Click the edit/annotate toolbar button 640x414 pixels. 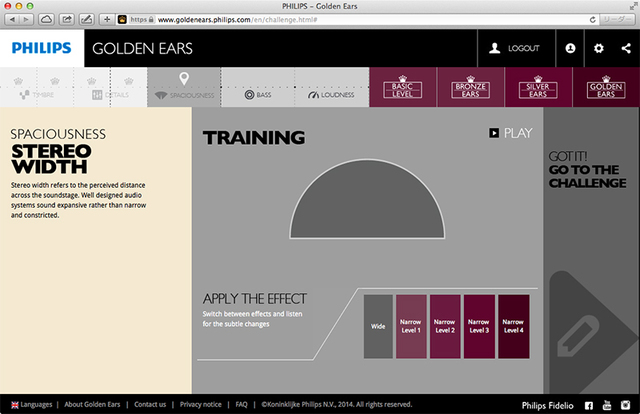coord(87,20)
